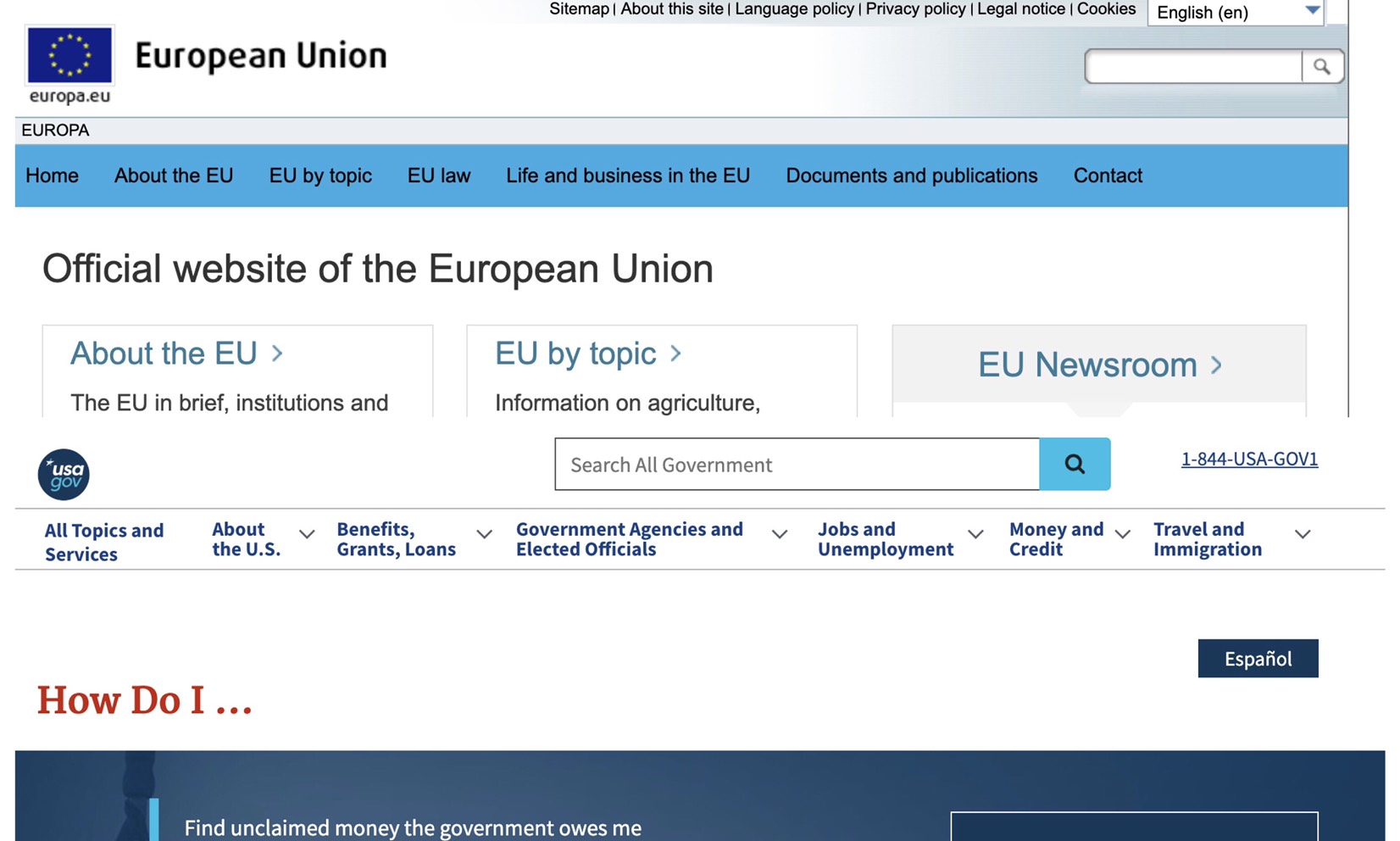Image resolution: width=1400 pixels, height=841 pixels.
Task: Expand Government Agencies and Elected Officials chevron
Action: pyautogui.click(x=780, y=534)
